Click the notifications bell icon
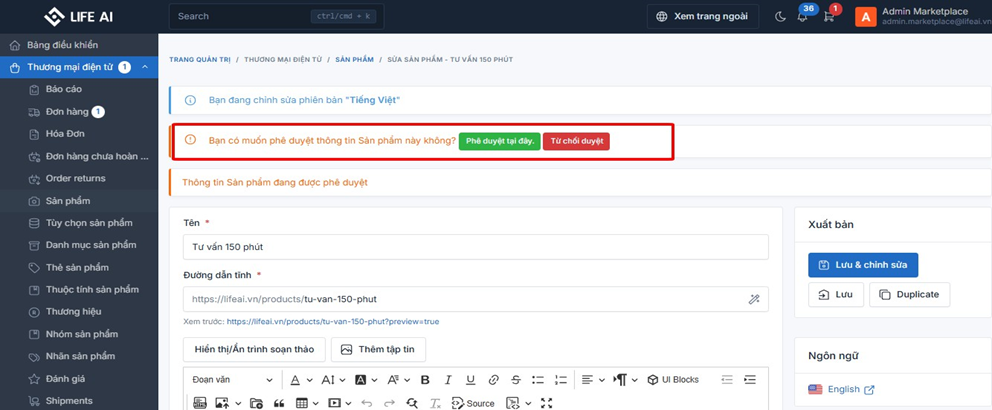992x410 pixels. pos(802,17)
